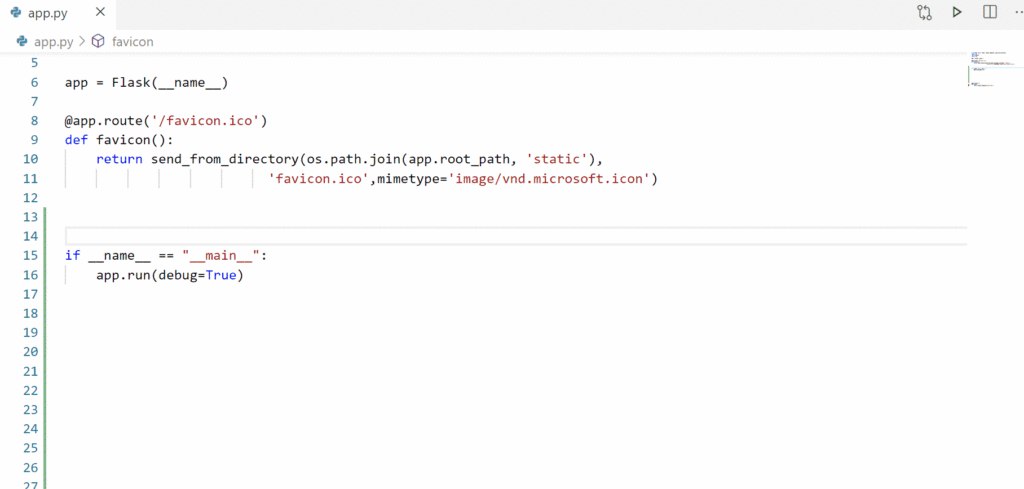Split the editor to the right
This screenshot has height=489, width=1024.
pyautogui.click(x=990, y=12)
